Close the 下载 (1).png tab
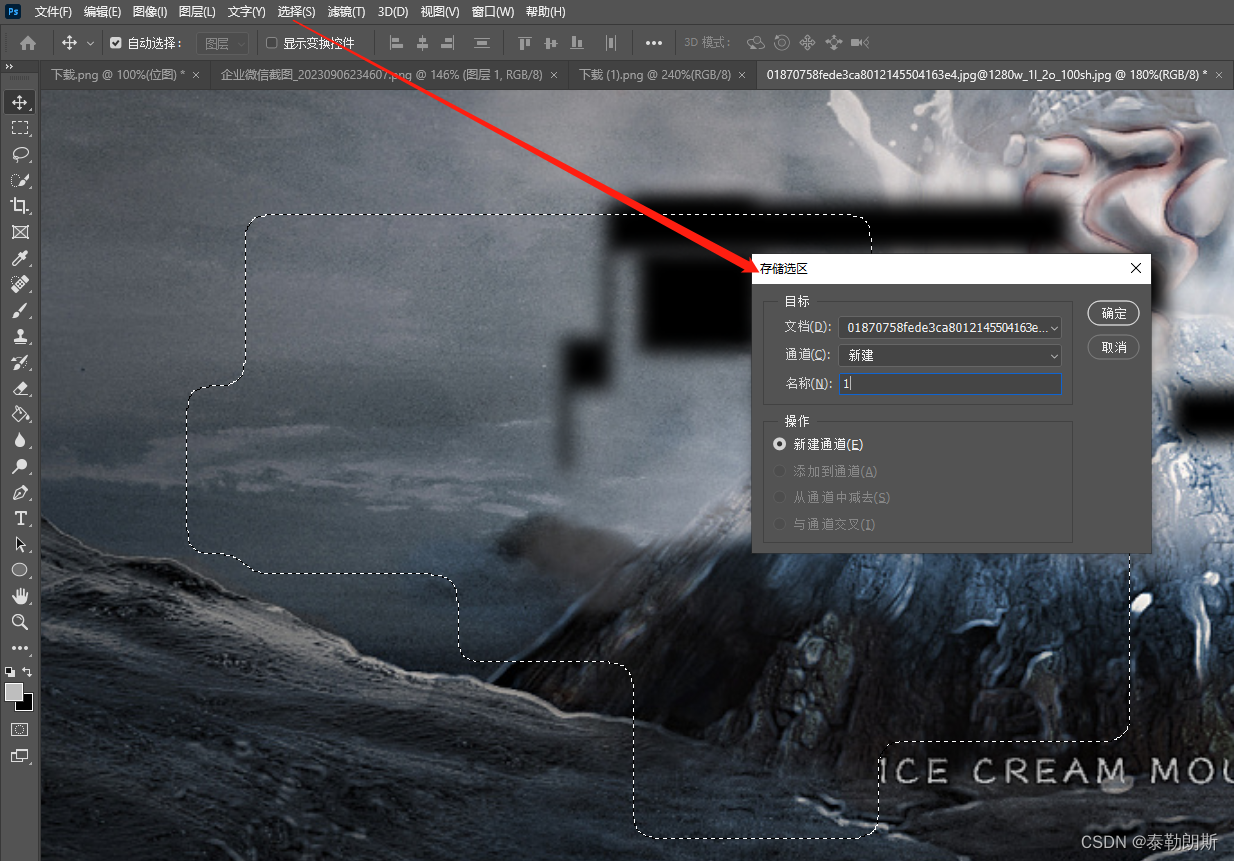 (x=742, y=75)
